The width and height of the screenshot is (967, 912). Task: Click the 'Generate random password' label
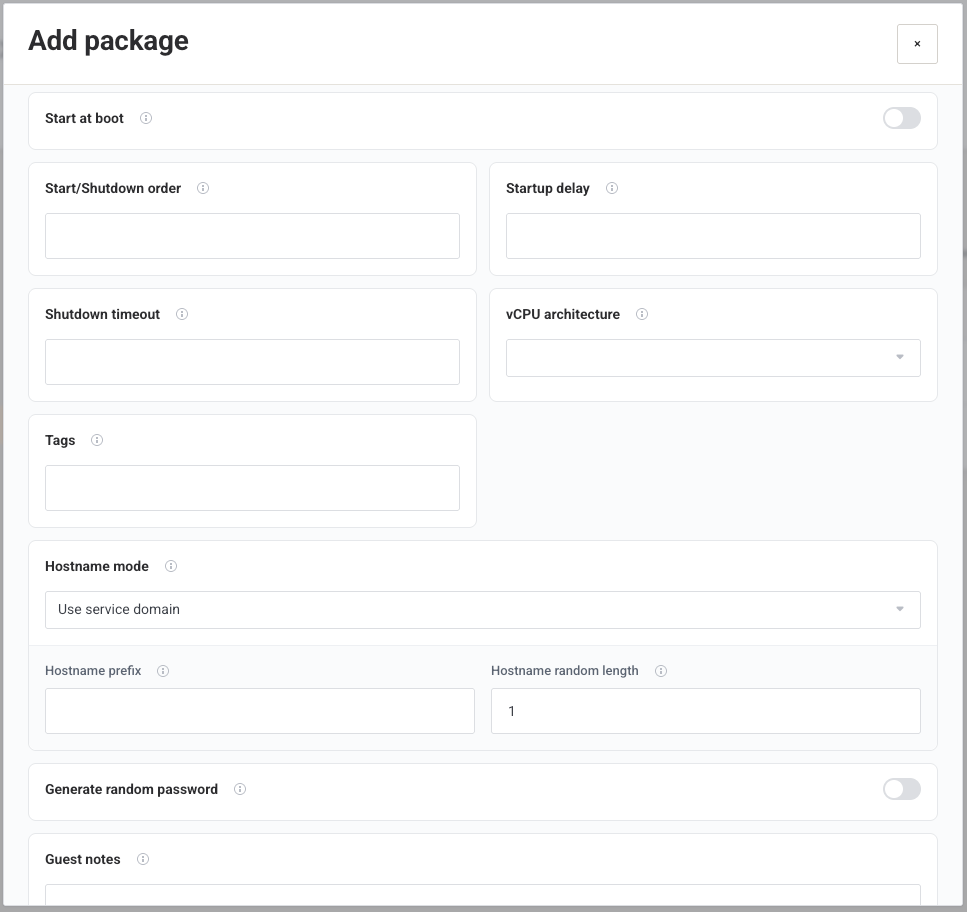pyautogui.click(x=131, y=789)
